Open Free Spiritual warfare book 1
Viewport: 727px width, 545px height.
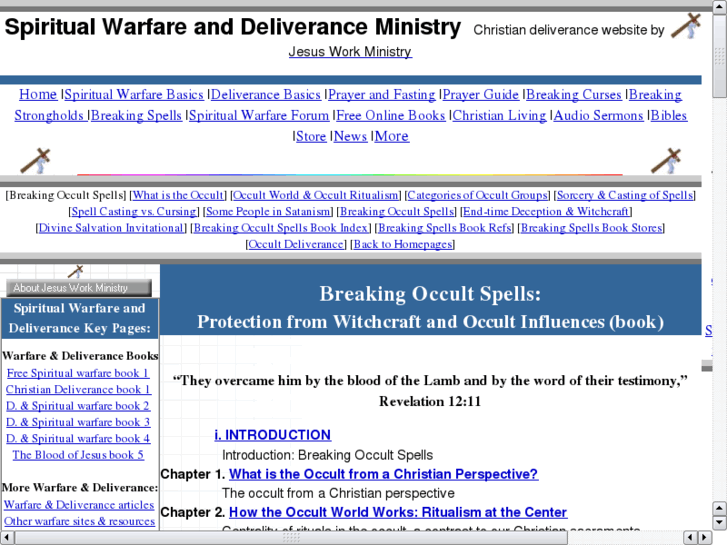(78, 373)
